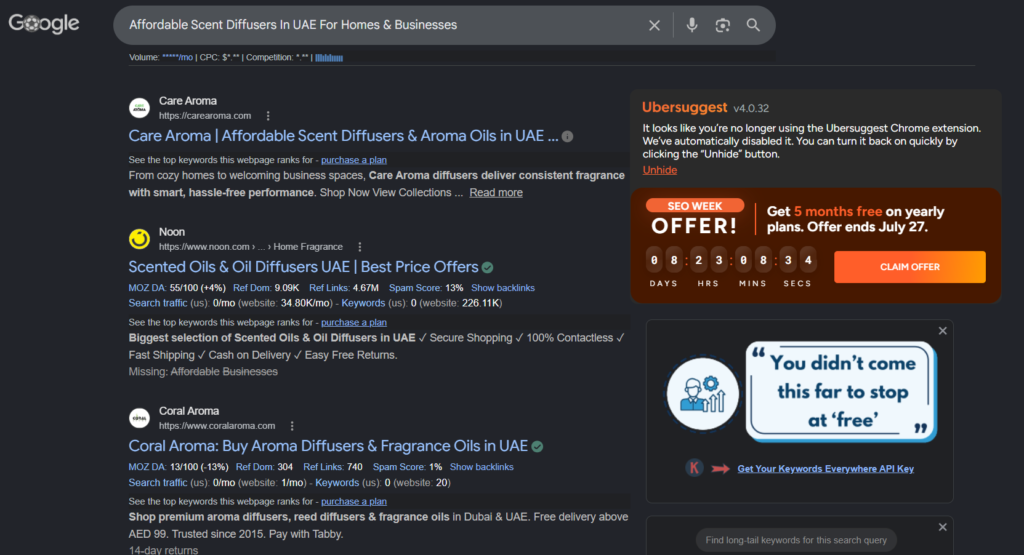
Task: Click Find long-tail keywords button
Action: pos(796,540)
